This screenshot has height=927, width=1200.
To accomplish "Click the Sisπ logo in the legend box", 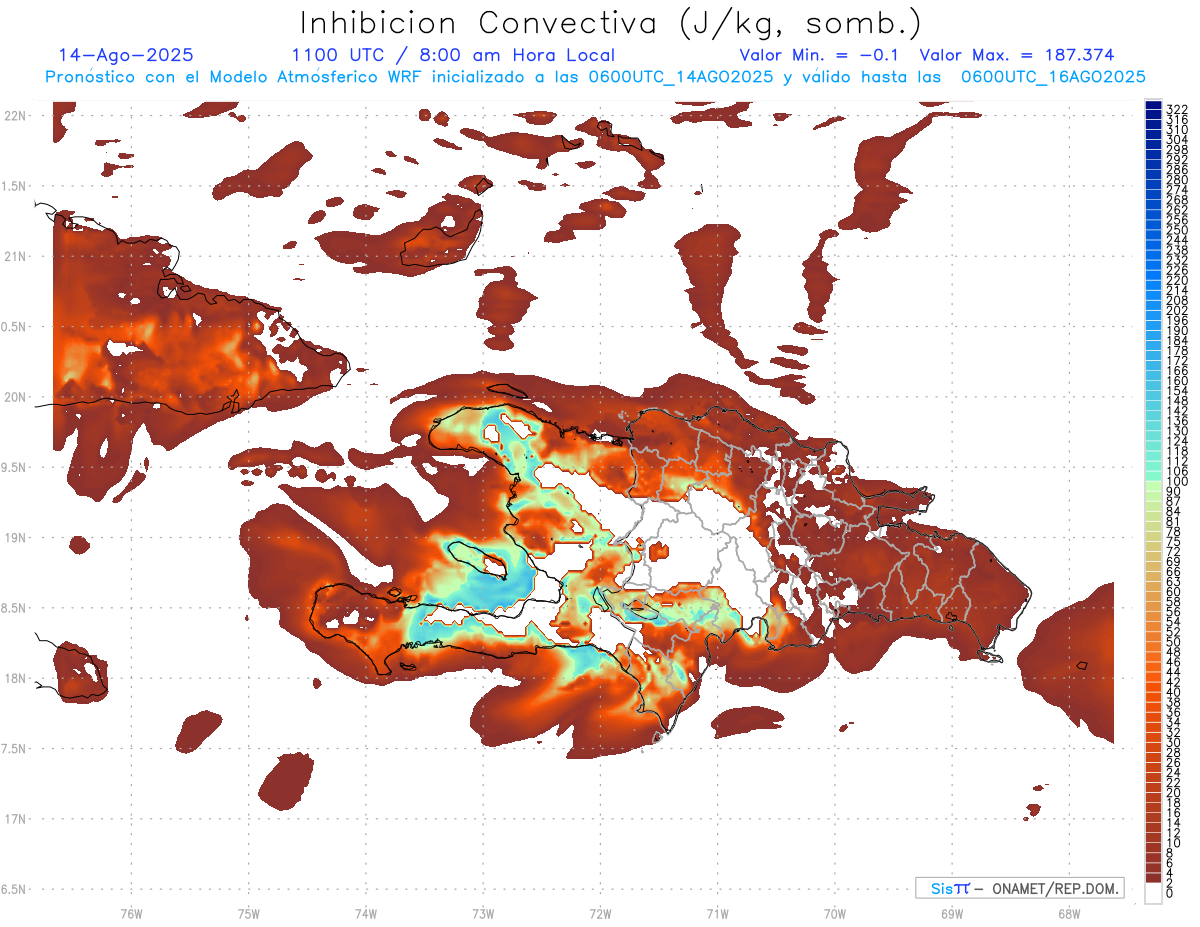I will [950, 888].
